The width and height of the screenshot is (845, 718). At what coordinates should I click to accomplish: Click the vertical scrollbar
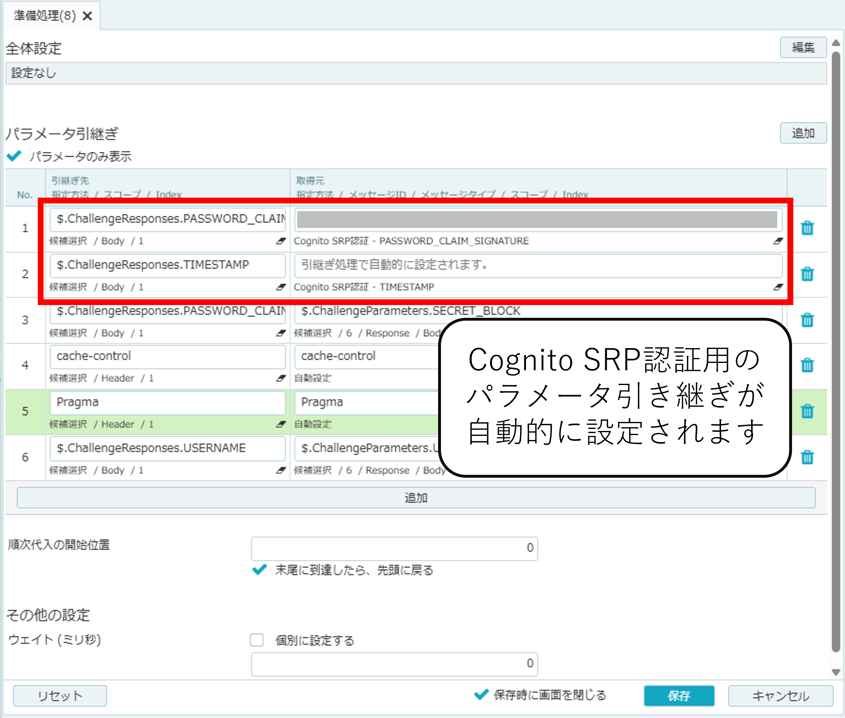[836, 350]
